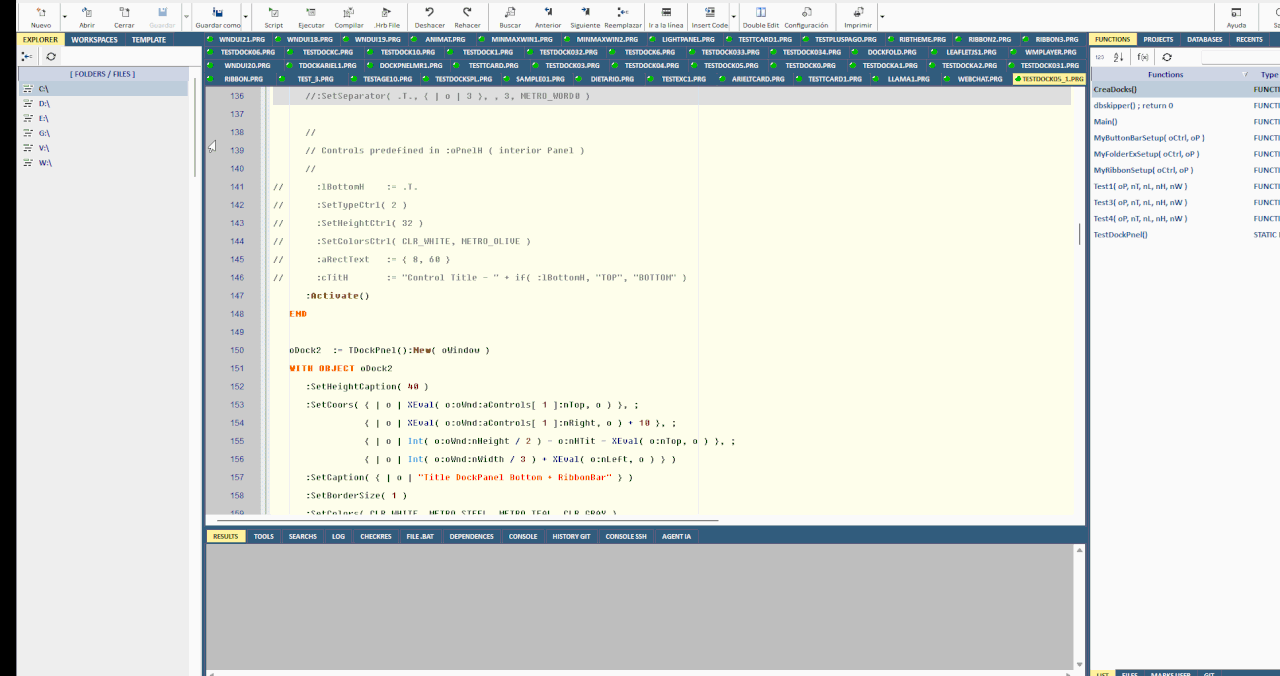The width and height of the screenshot is (1280, 676).
Task: Click the results pane down scroll arrow
Action: click(x=1079, y=663)
